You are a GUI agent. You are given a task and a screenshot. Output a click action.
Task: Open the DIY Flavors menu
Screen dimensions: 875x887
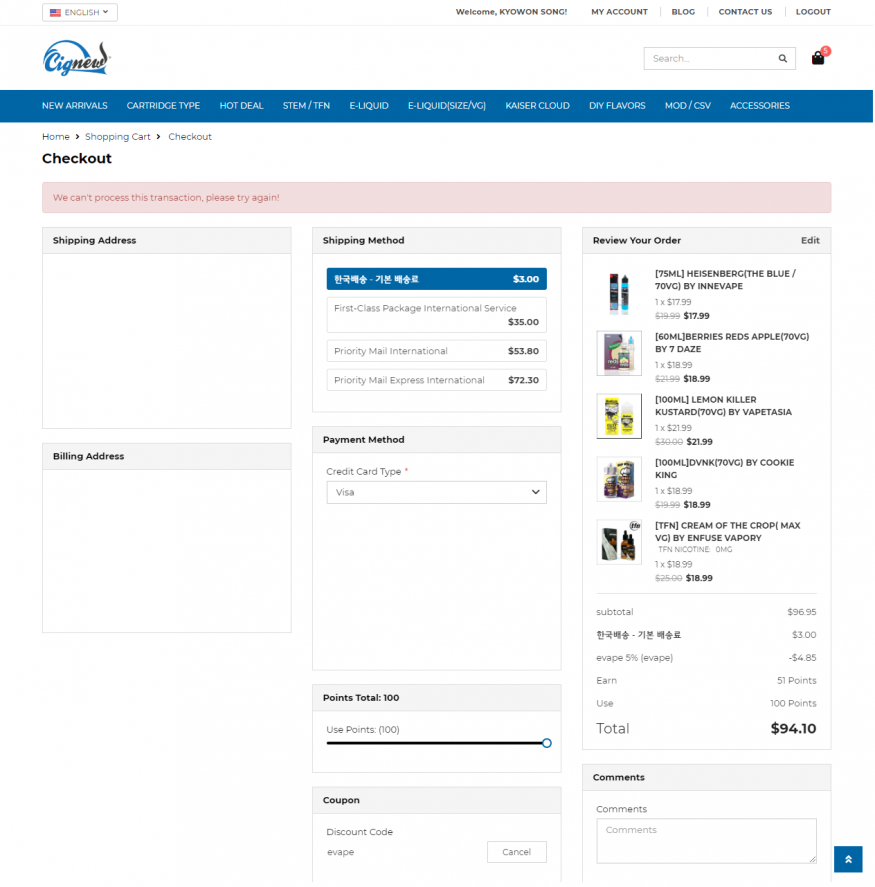click(618, 106)
